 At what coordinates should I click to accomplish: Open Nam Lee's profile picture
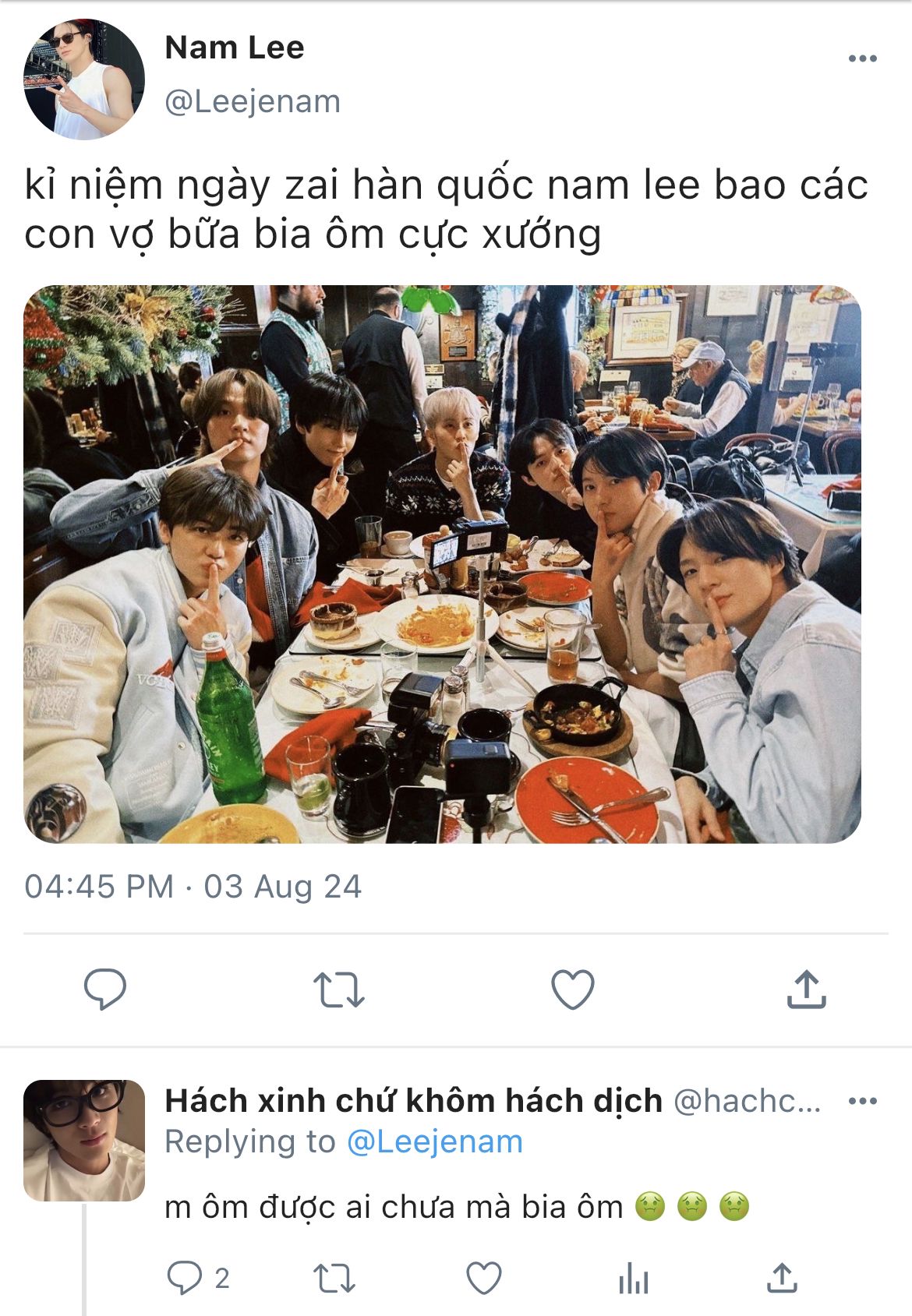pyautogui.click(x=84, y=79)
